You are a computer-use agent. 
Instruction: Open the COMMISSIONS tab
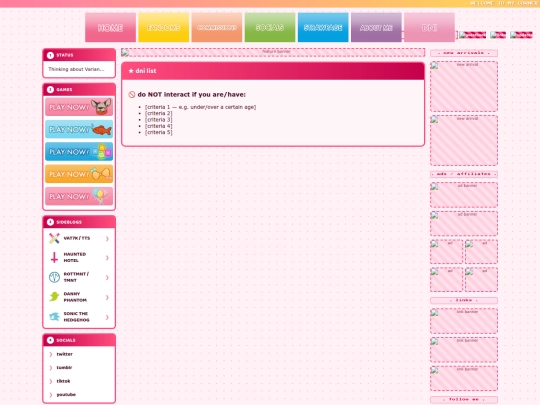pyautogui.click(x=217, y=28)
